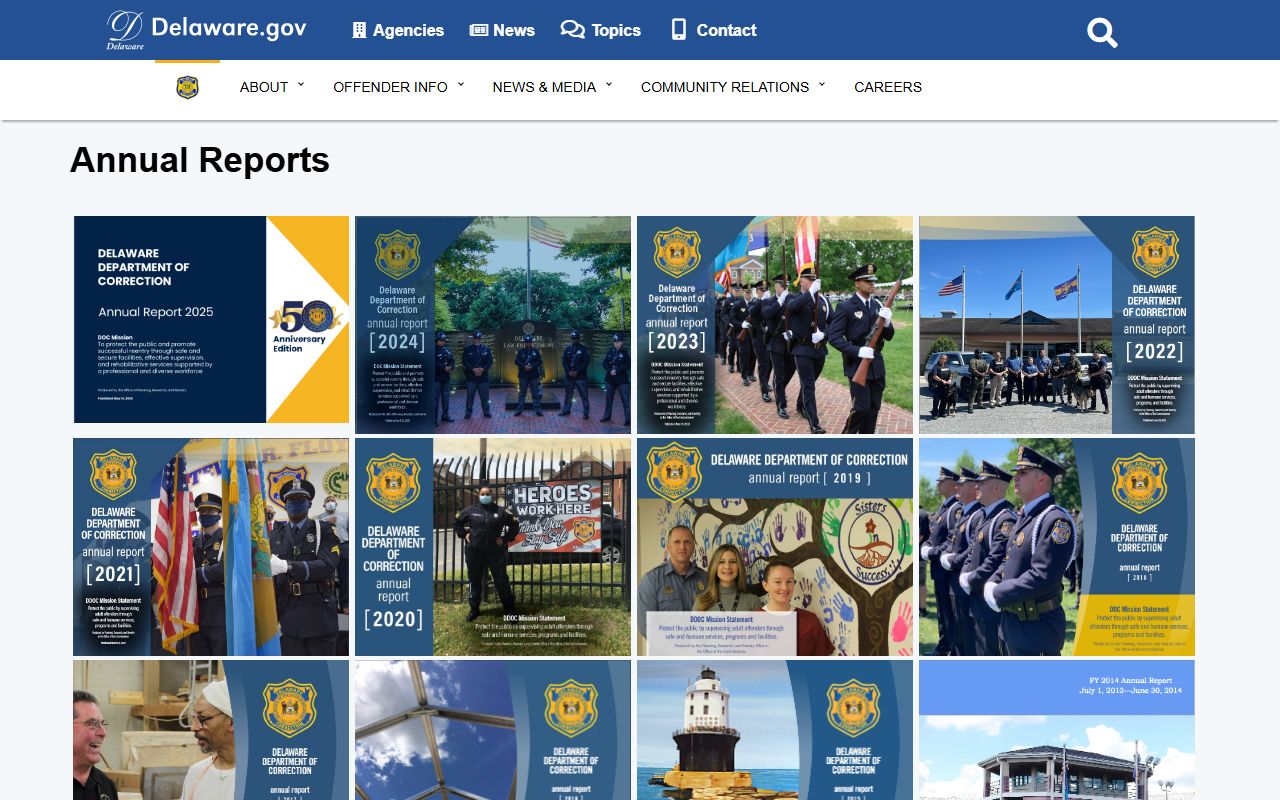Viewport: 1280px width, 800px height.
Task: Open the lighthouse annual report cover
Action: point(775,730)
